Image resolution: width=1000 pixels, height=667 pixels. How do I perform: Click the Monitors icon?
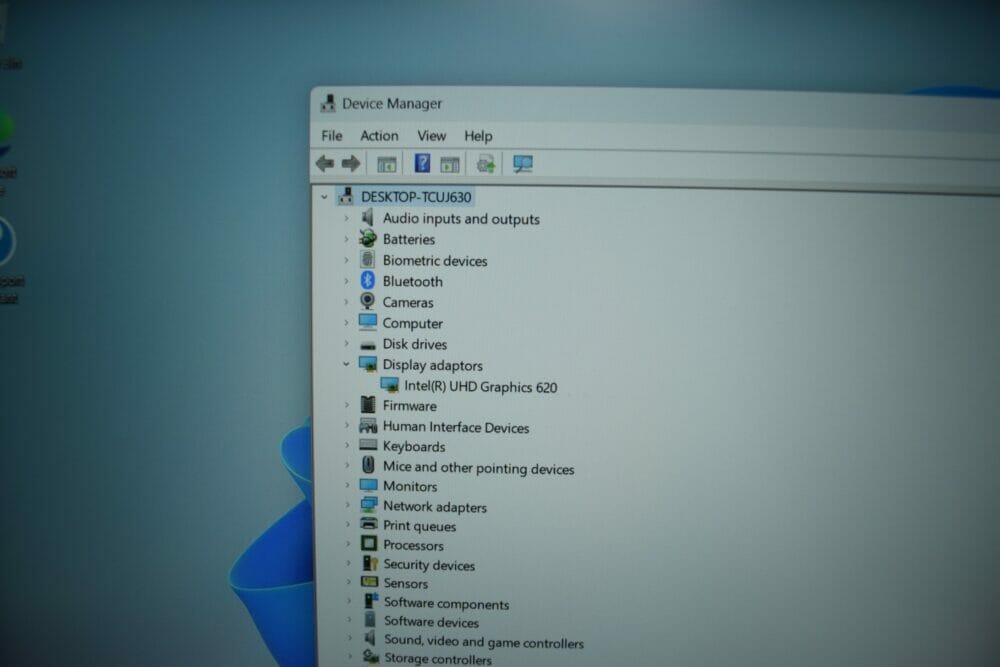pos(369,485)
